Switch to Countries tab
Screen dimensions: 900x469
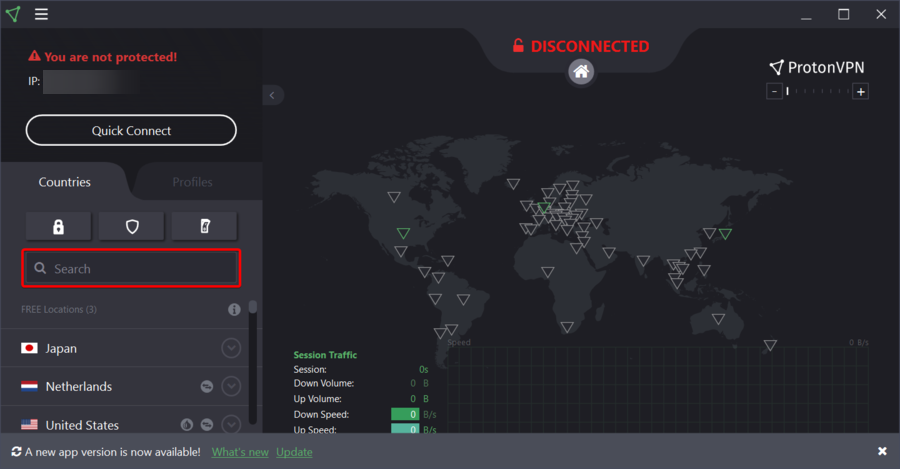click(x=64, y=182)
